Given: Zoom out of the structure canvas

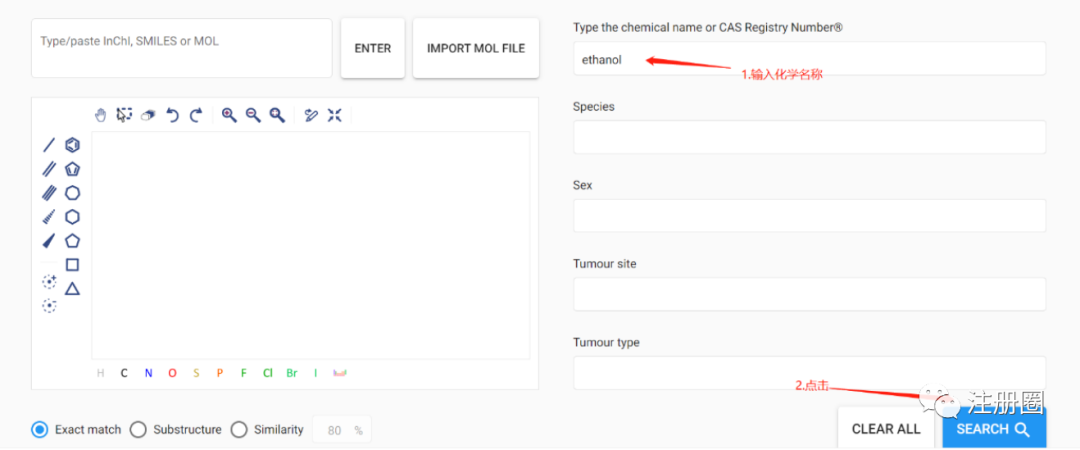Looking at the screenshot, I should click(x=253, y=115).
